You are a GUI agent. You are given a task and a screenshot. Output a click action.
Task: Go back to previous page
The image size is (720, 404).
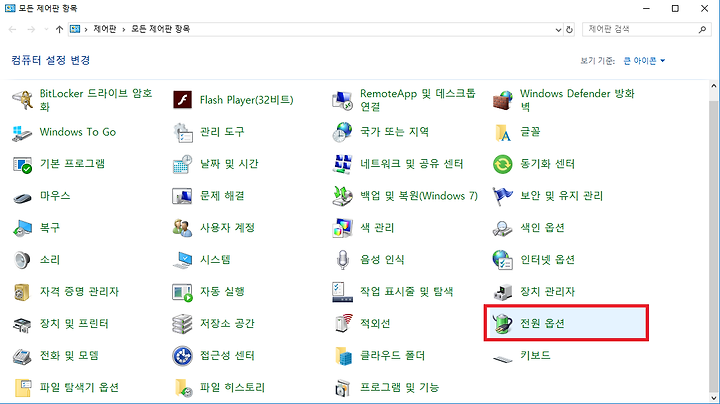coord(12,29)
